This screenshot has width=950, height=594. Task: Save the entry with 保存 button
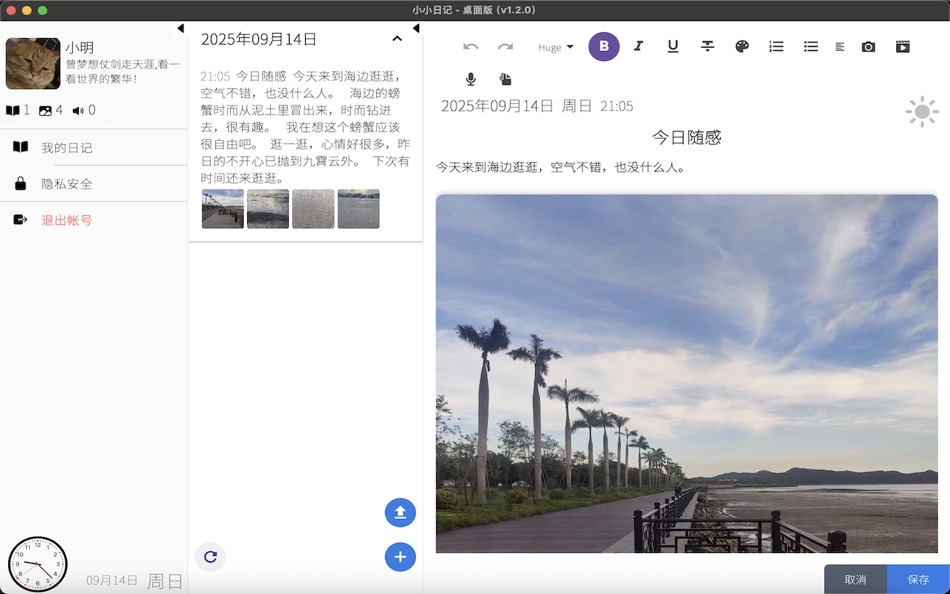point(918,578)
